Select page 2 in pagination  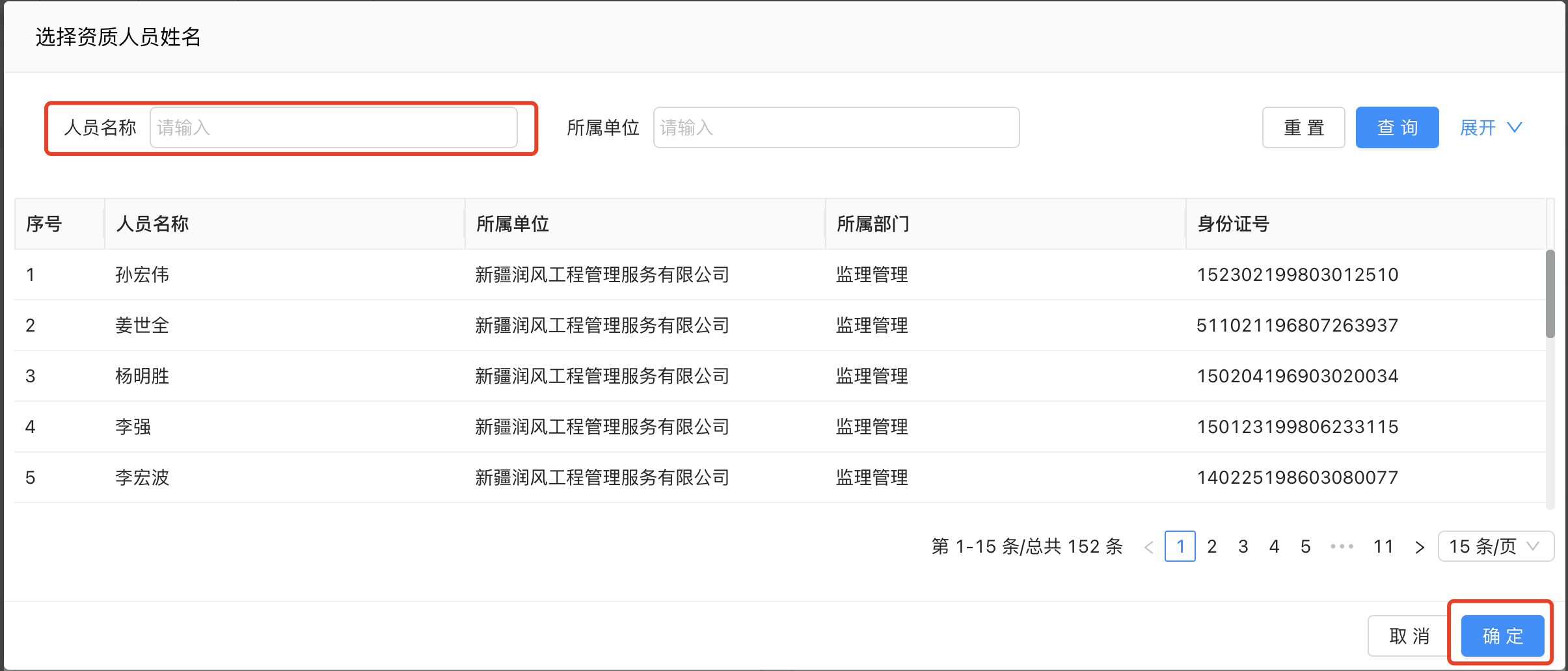coord(1211,547)
